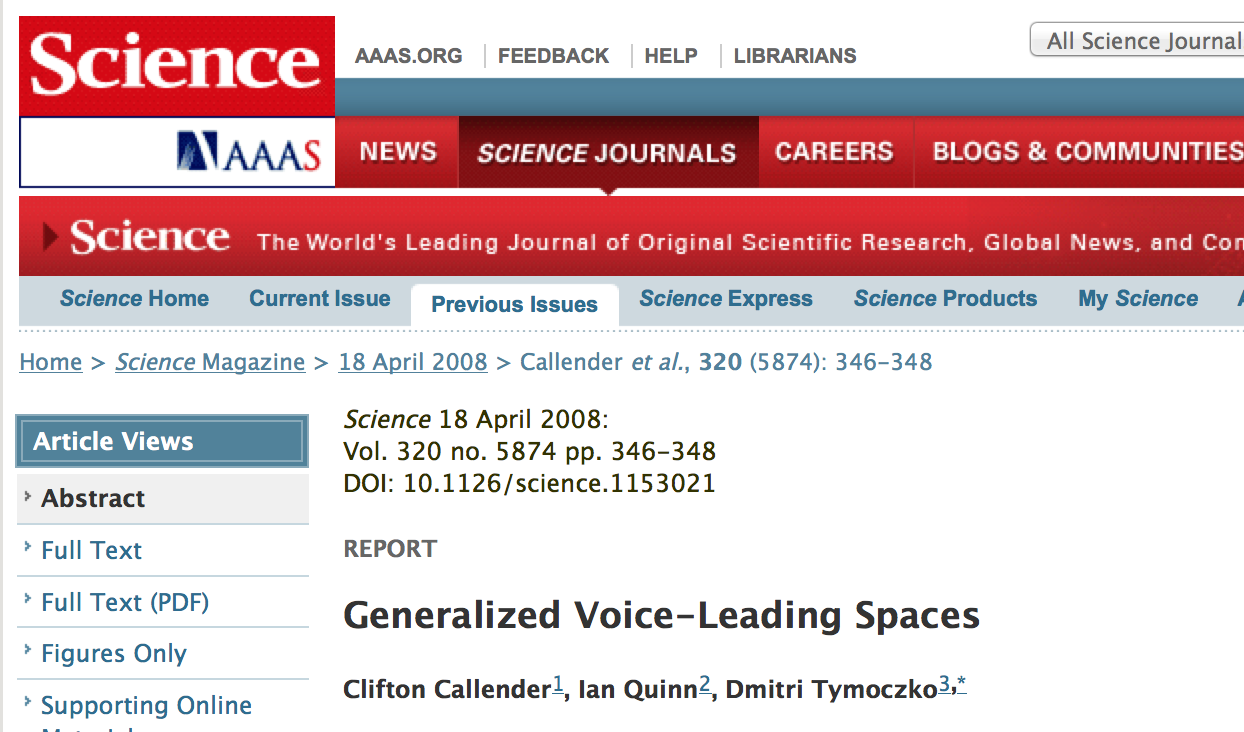
Task: Click the AAAS logo banner
Action: 249,152
